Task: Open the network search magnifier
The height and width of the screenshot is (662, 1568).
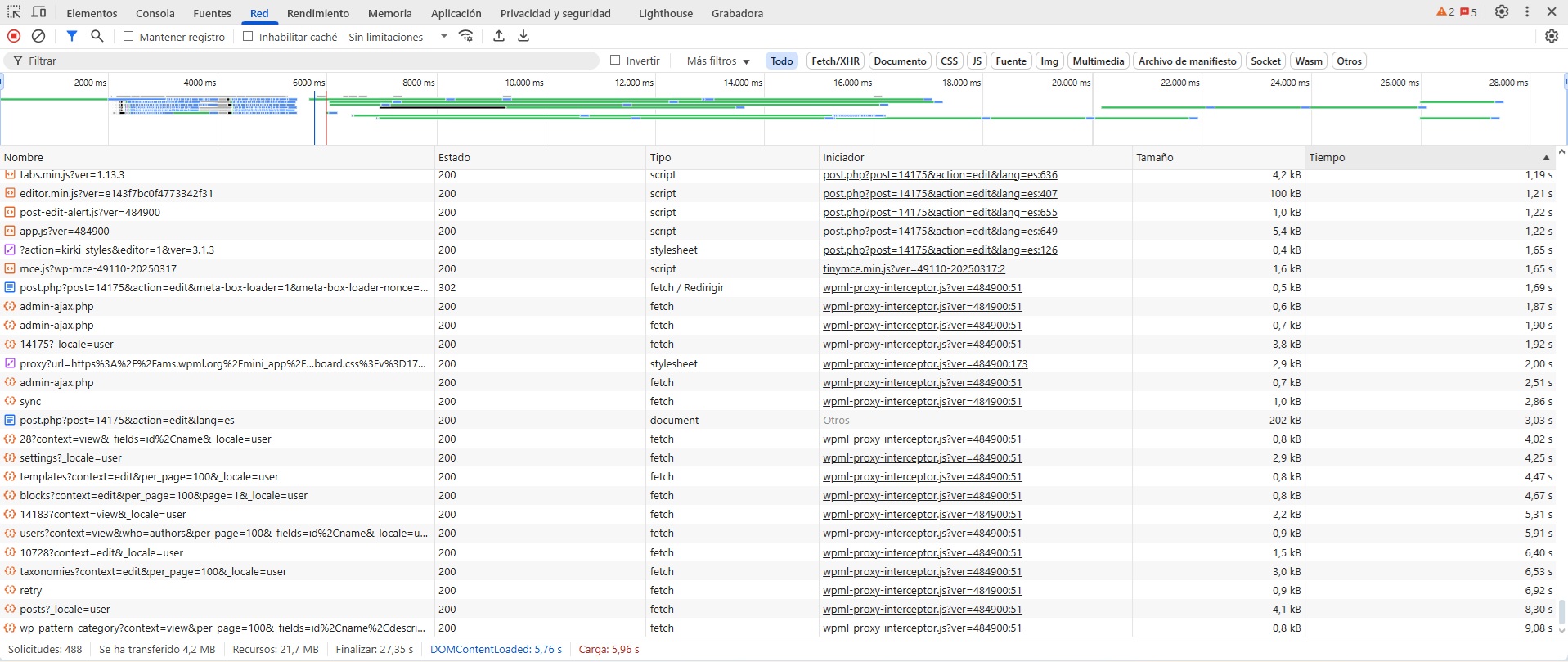Action: (x=97, y=36)
